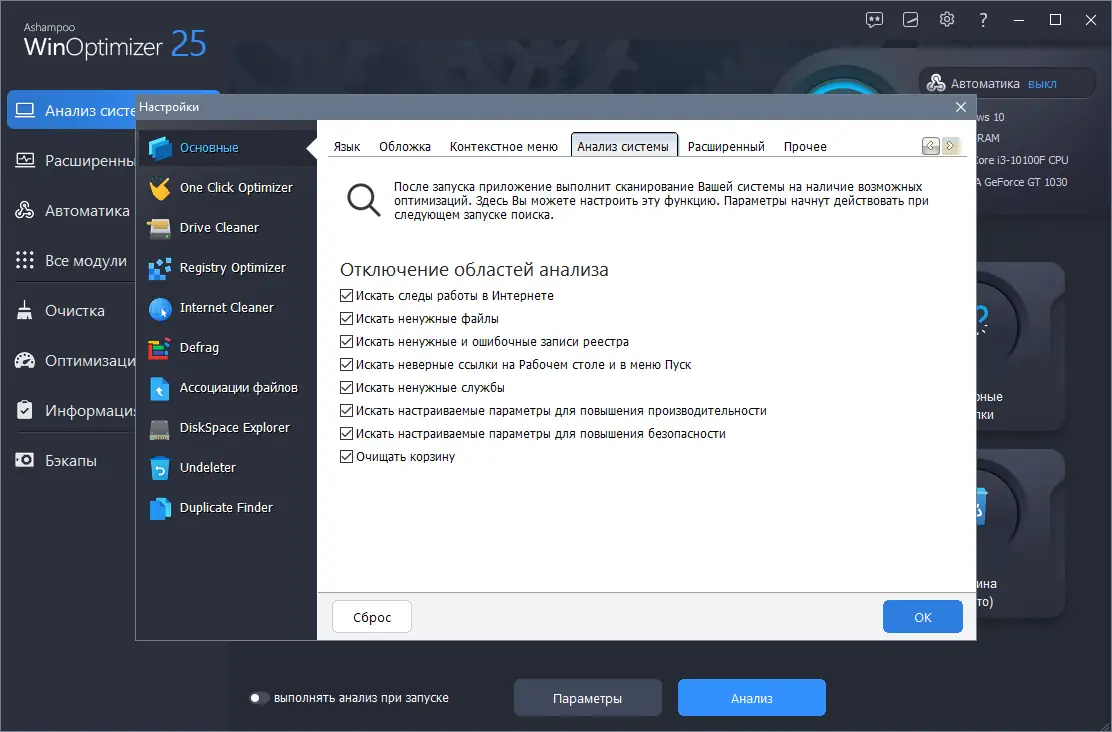
Task: Click the Отключение областей анализа heading
Action: pos(474,270)
